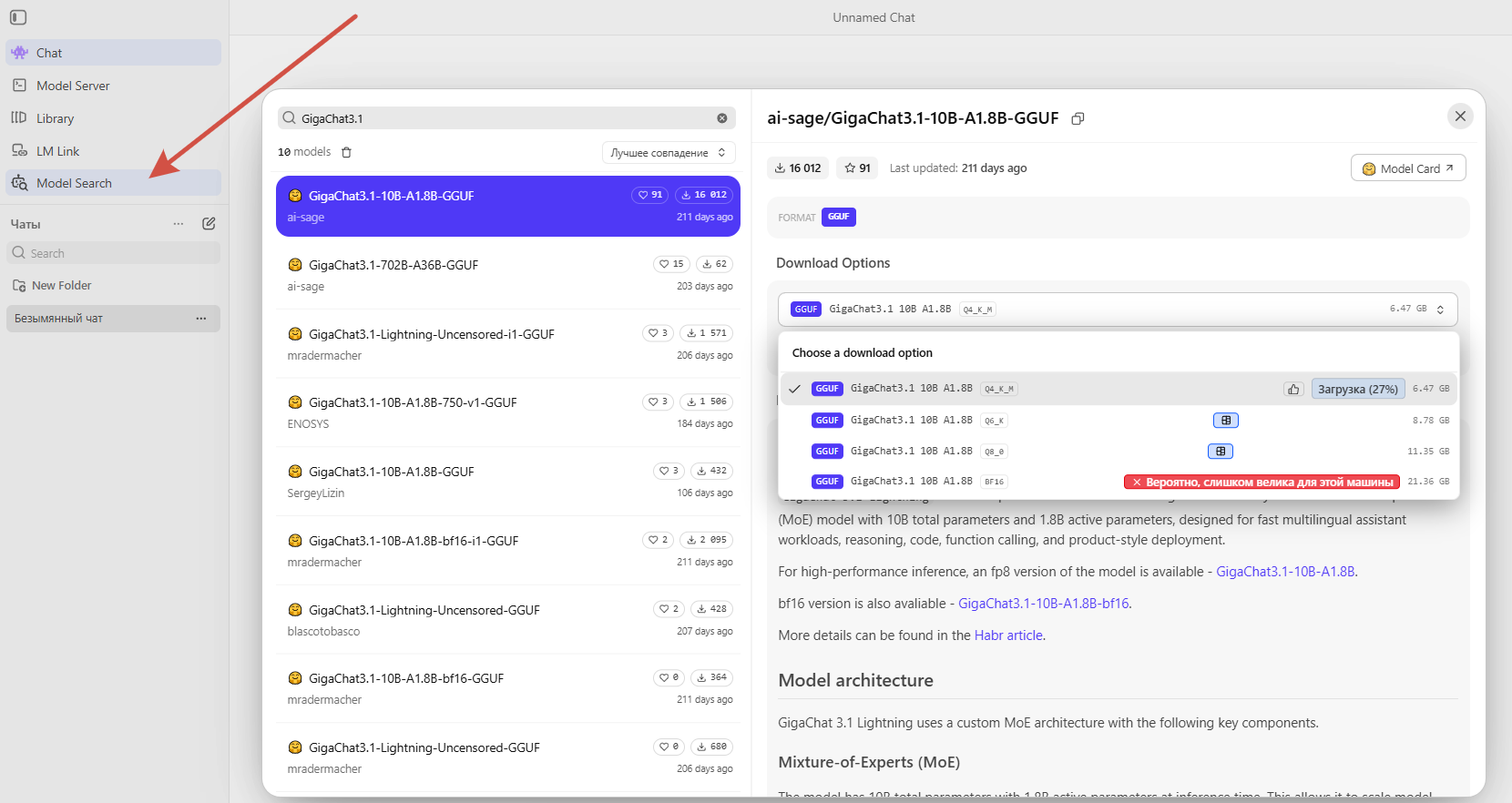Copy the ai-sage/GigaChat3.1-10B-A1.8B-GGUF model name

pos(1078,118)
